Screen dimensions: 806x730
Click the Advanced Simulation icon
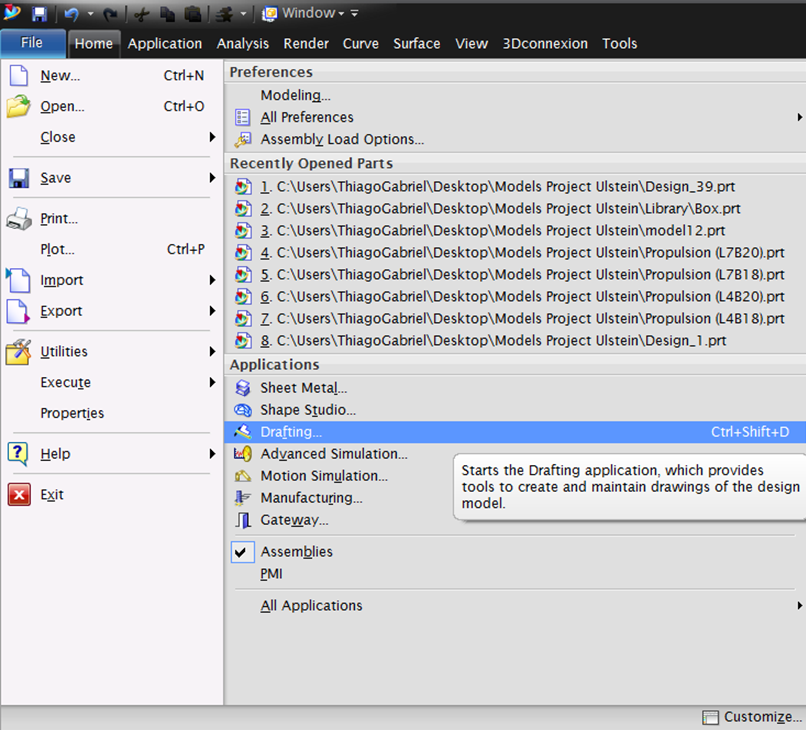(243, 454)
